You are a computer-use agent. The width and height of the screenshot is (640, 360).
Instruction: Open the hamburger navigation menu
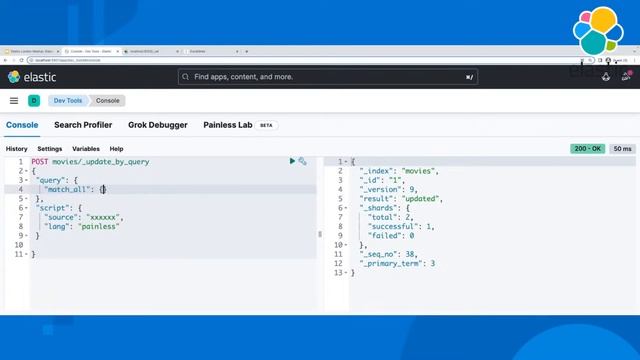click(x=14, y=100)
